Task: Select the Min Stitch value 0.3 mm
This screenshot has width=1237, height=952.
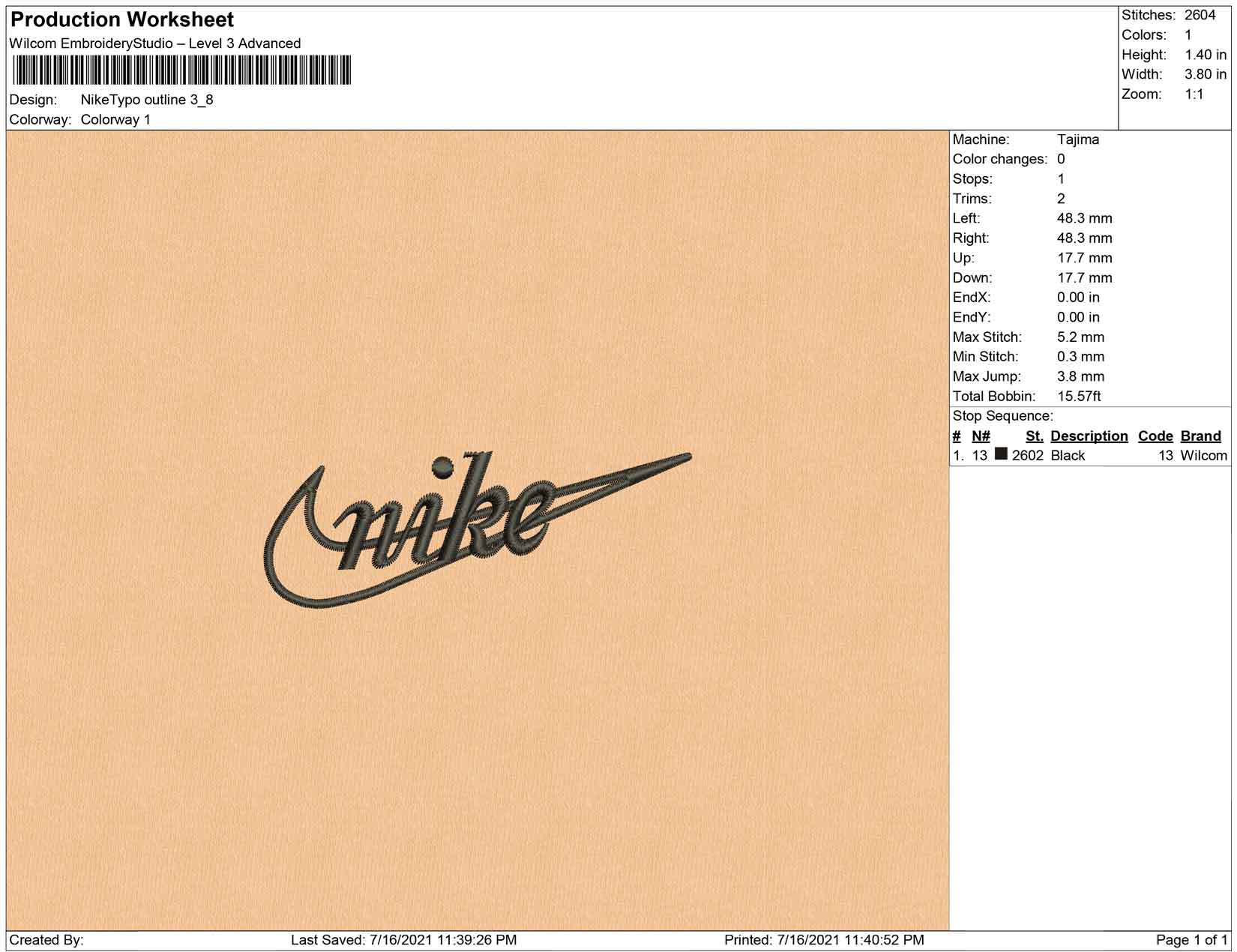Action: click(1080, 357)
